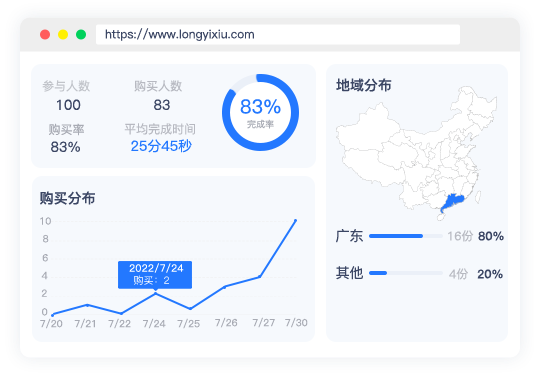Click the 7/27 data point on chart
Viewport: 534px width, 374px height.
tap(260, 277)
